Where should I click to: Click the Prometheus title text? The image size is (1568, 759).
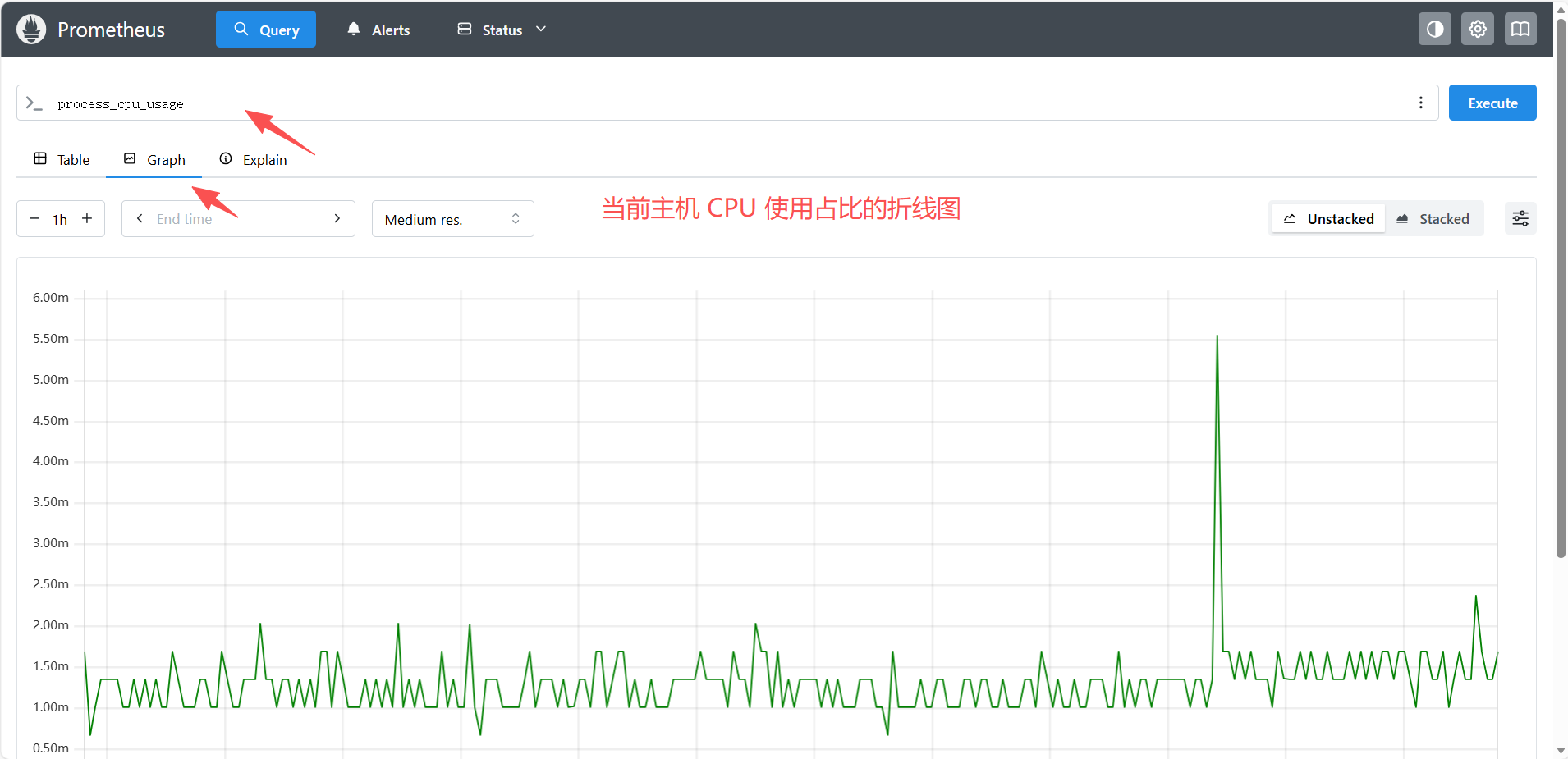click(x=111, y=30)
